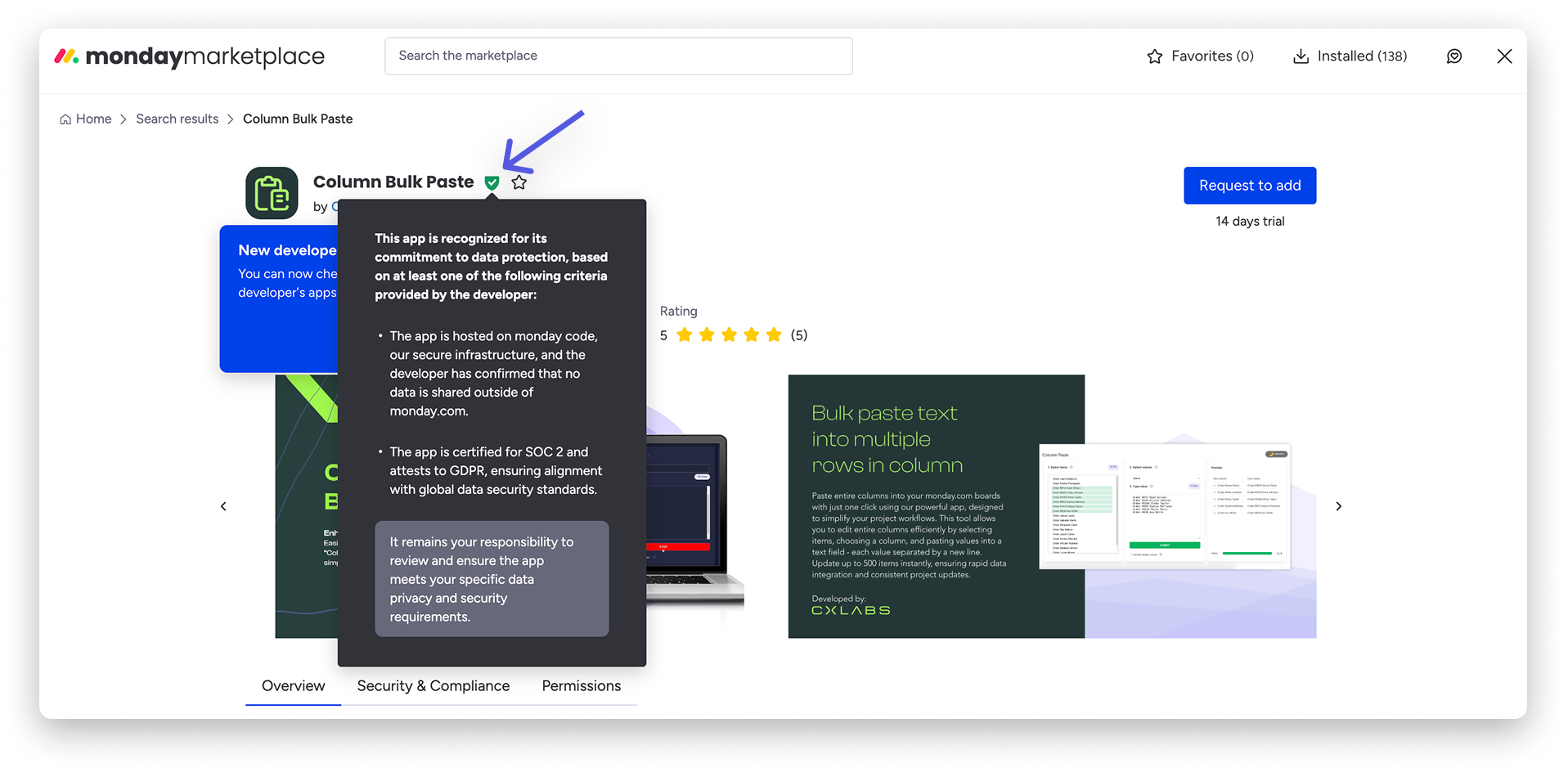Viewport: 1568px width, 772px height.
Task: Show previous screenshot with left arrow
Action: coord(223,506)
